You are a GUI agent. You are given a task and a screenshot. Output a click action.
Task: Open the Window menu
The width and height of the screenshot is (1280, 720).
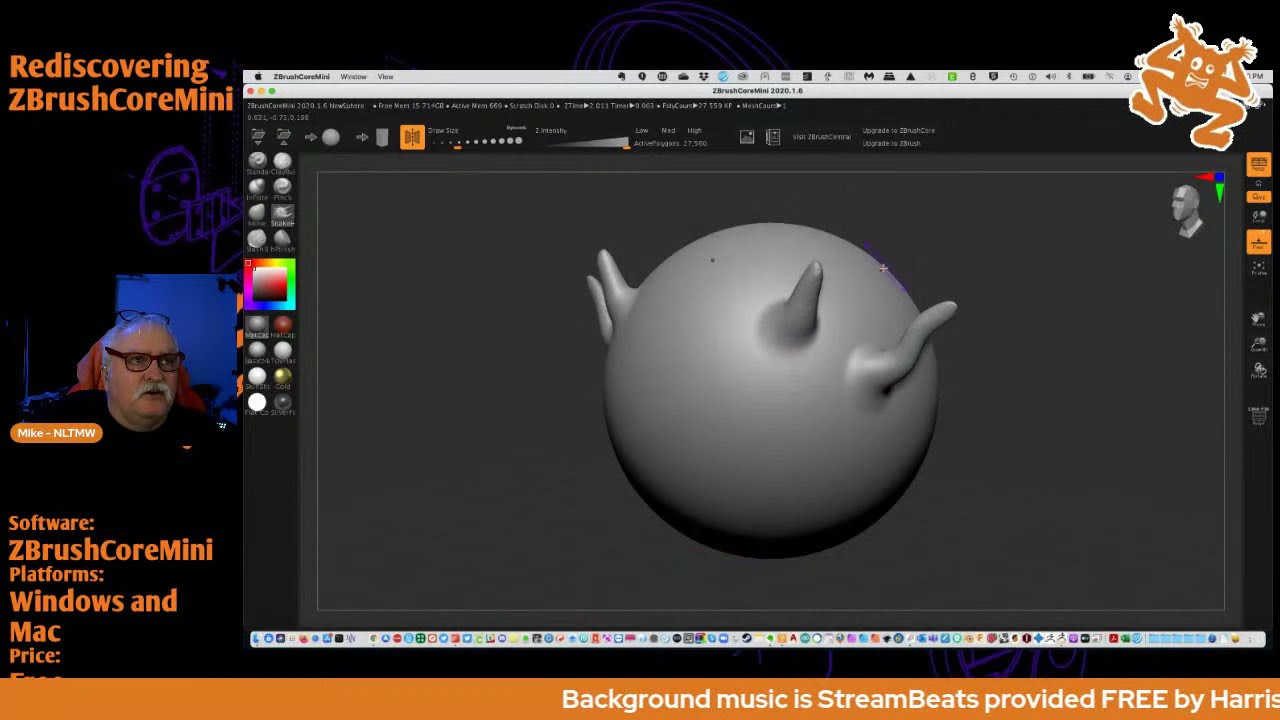[x=353, y=77]
